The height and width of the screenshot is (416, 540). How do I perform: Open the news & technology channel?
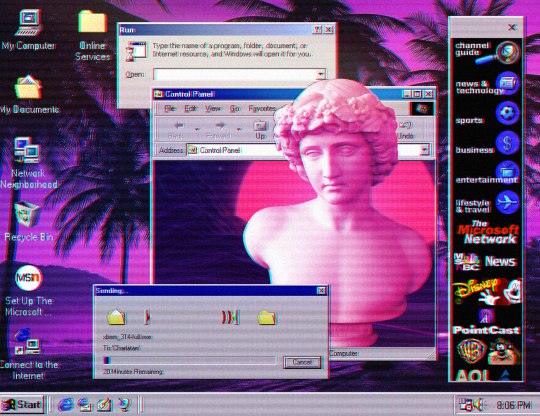click(486, 84)
